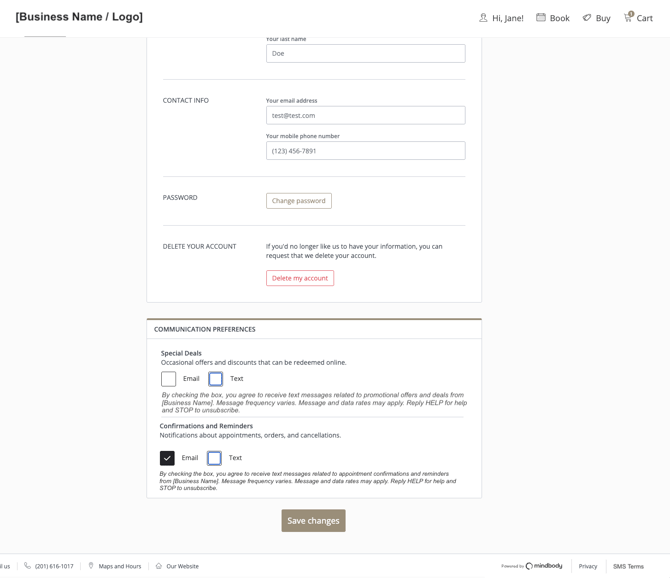Click the COMMUNICATION PREFERENCES heading text
Image resolution: width=670 pixels, height=578 pixels.
205,329
